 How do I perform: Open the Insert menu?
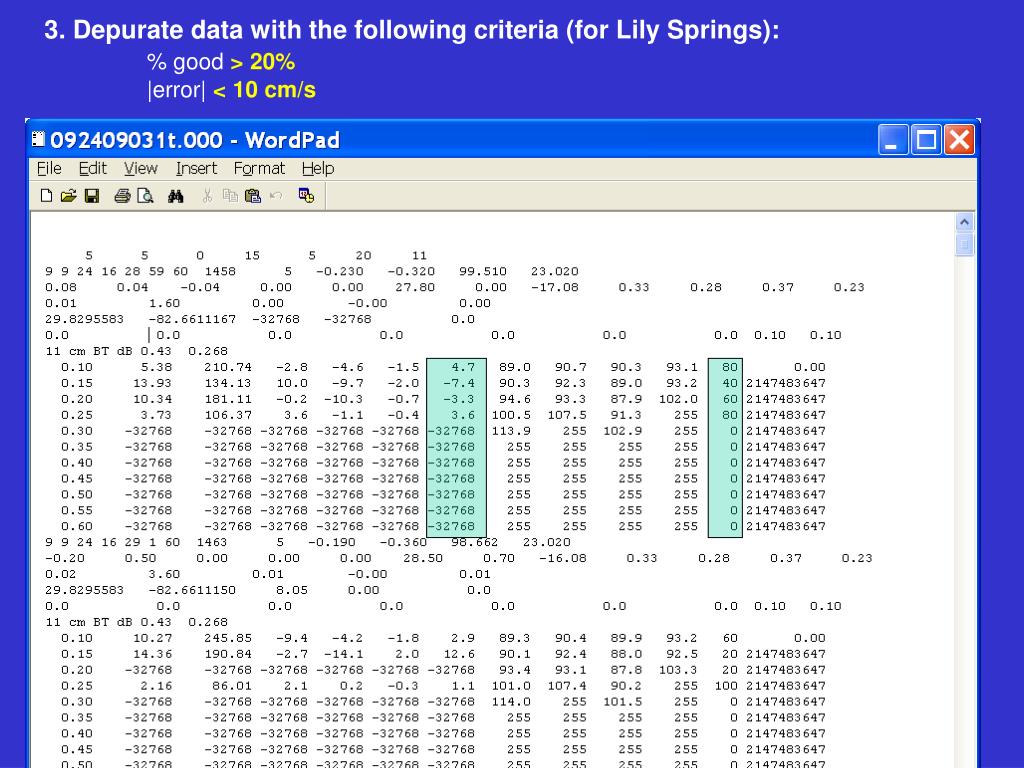point(197,168)
